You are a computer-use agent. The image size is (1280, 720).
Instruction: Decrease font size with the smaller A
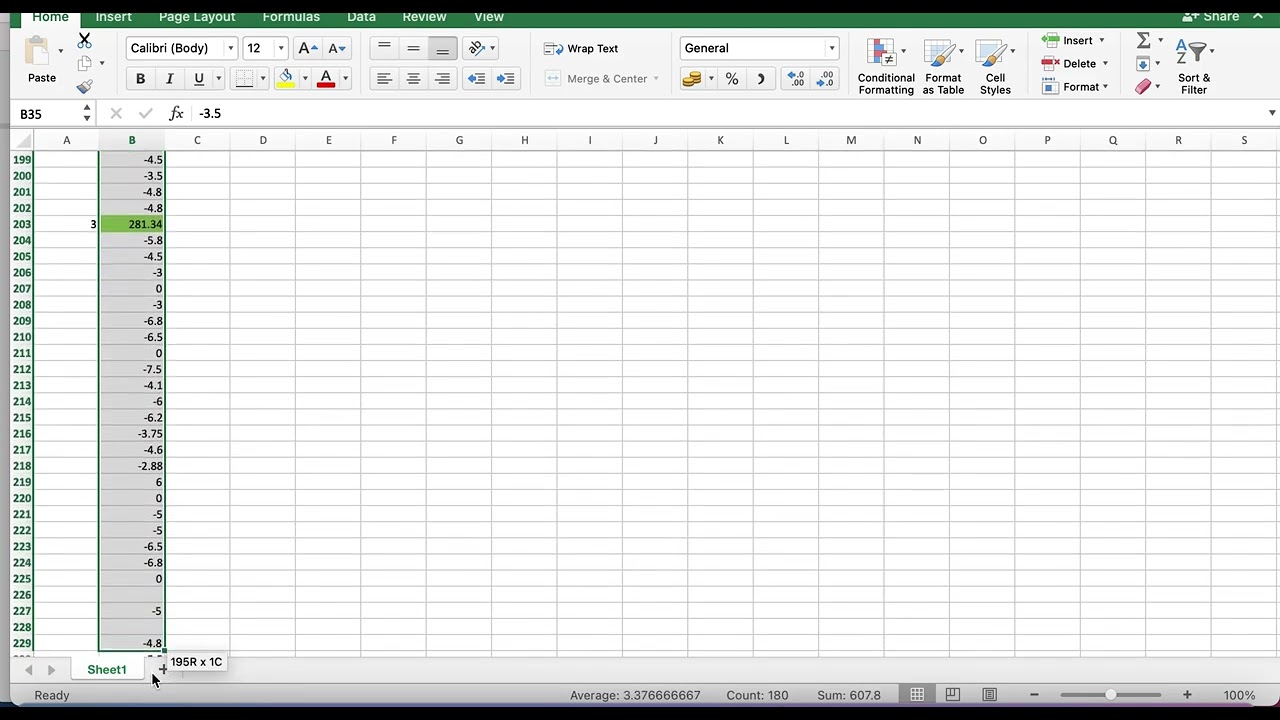coord(337,48)
